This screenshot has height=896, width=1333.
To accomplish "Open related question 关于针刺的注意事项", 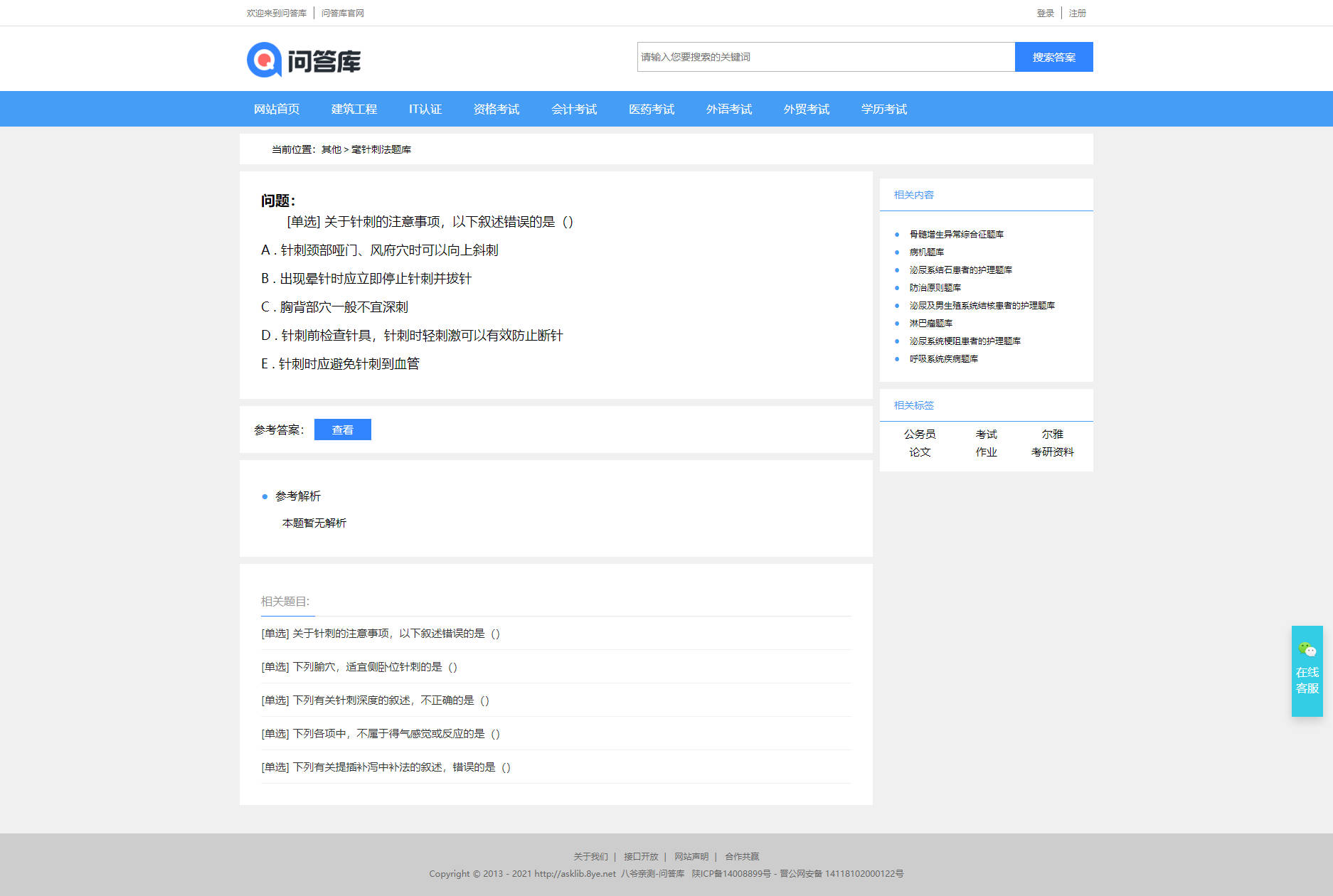I will coord(381,633).
